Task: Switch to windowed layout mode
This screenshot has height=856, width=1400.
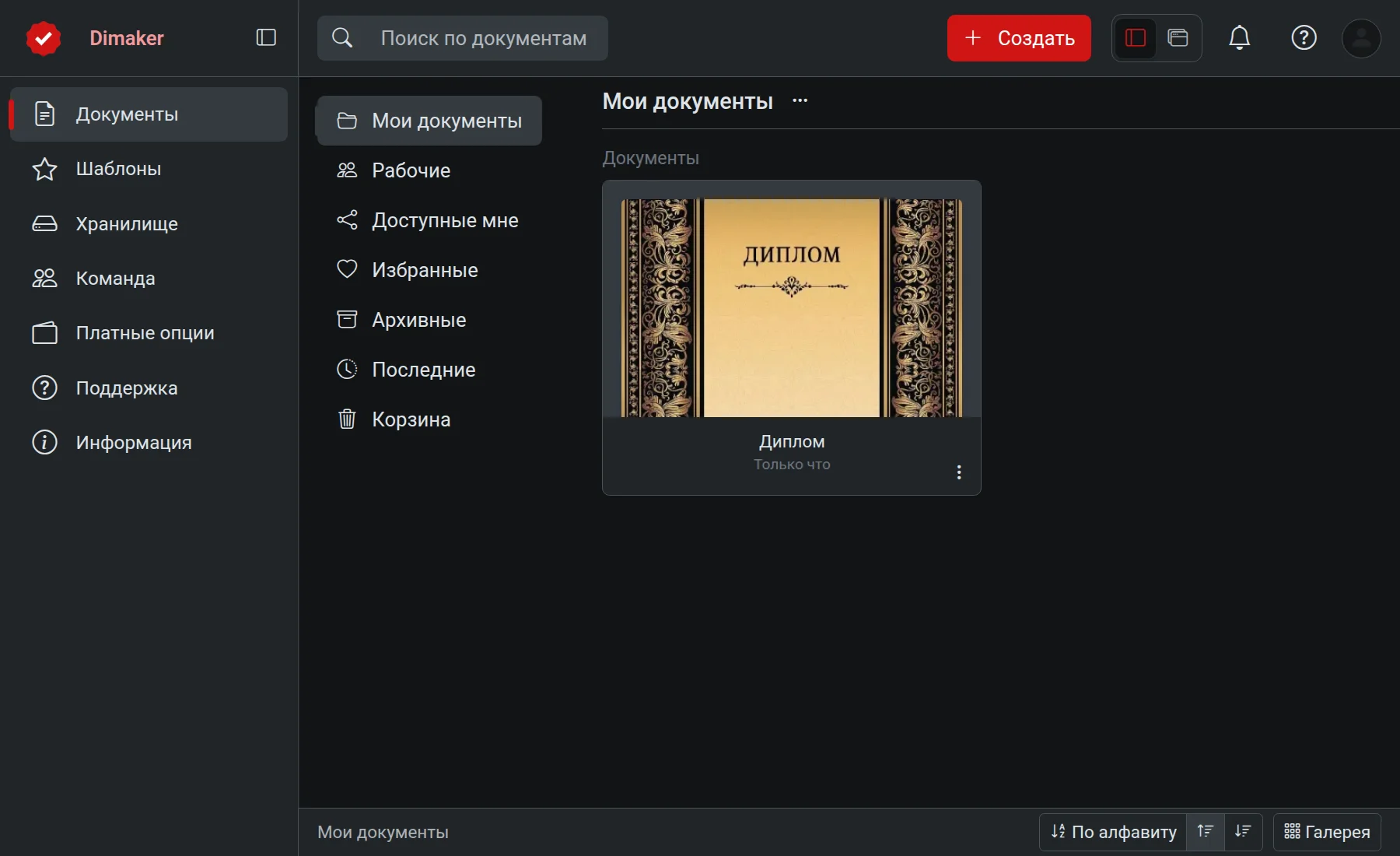Action: pyautogui.click(x=1178, y=38)
